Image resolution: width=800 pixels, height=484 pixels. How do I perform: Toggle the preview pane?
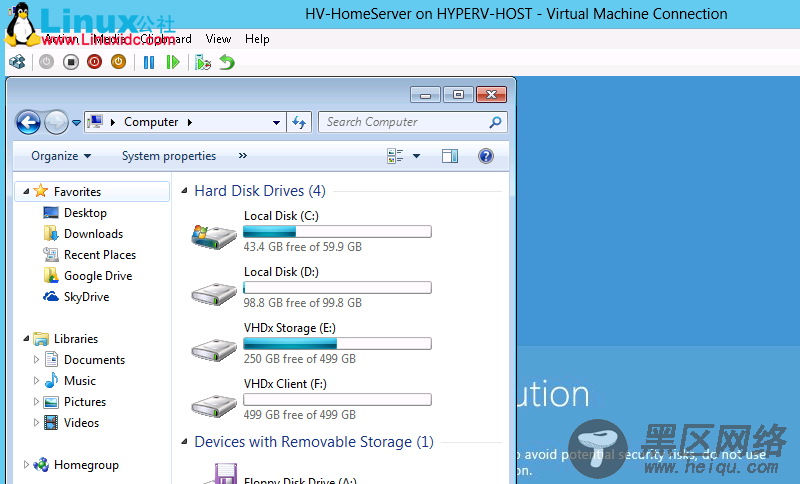coord(450,156)
